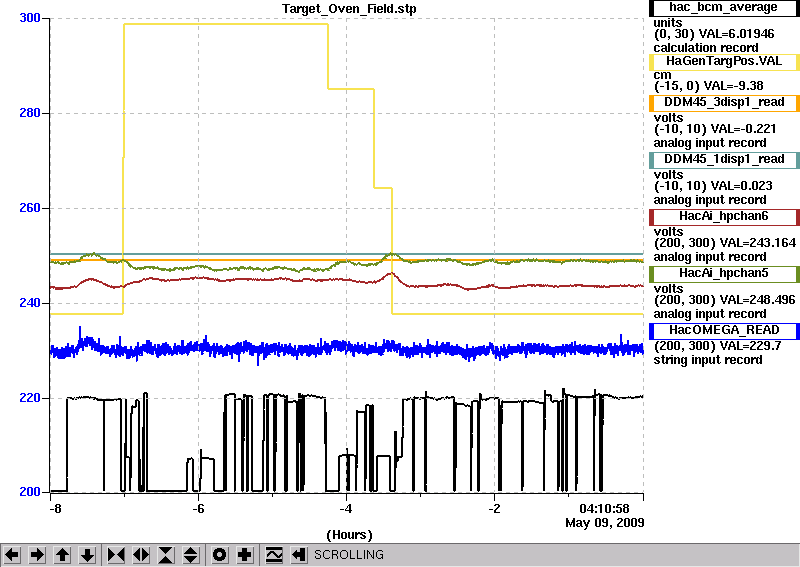Click the up-down triangles Y-axis zoom button

click(191, 555)
